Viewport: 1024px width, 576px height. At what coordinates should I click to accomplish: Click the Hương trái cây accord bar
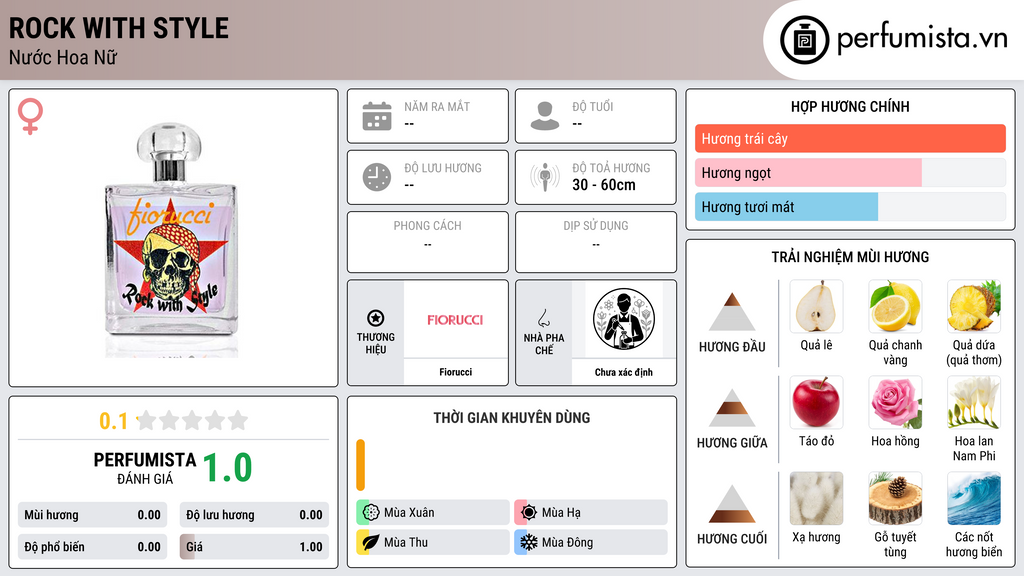click(x=850, y=138)
